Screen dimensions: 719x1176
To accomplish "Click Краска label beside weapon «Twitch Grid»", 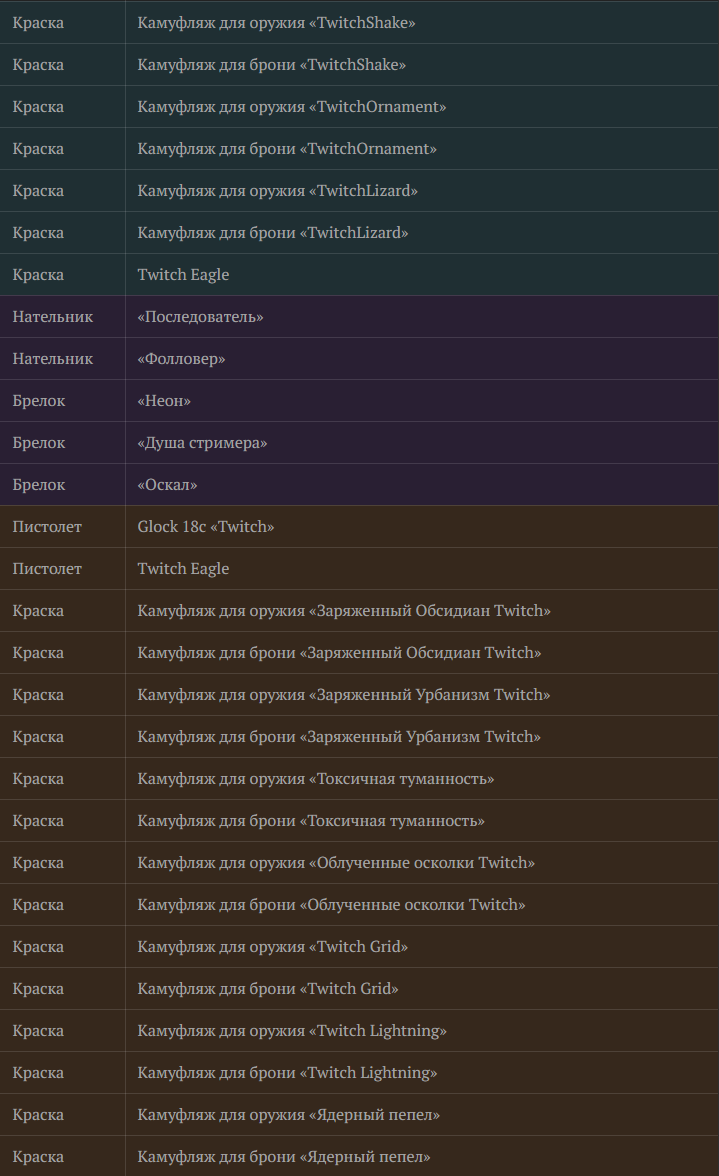I will pyautogui.click(x=38, y=946).
